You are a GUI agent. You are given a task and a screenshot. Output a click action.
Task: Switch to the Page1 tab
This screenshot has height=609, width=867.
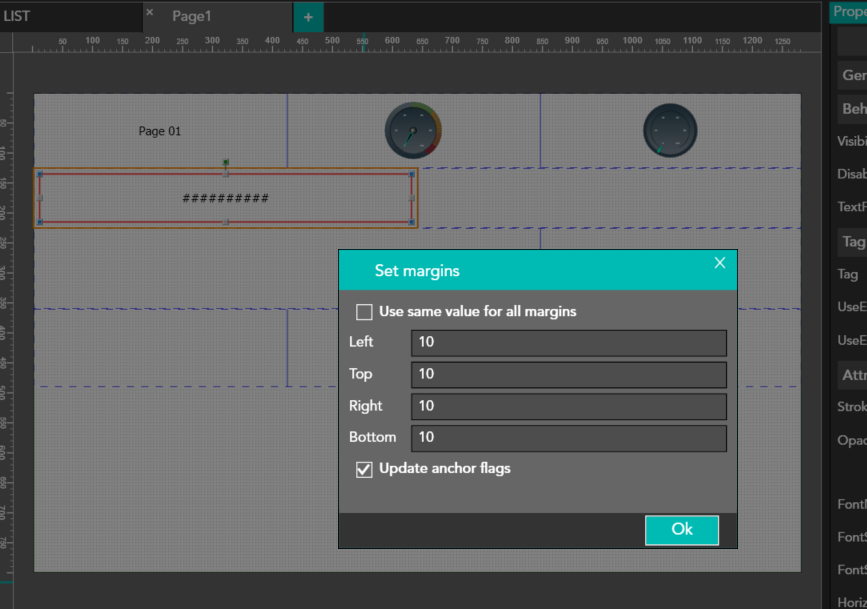[x=192, y=17]
